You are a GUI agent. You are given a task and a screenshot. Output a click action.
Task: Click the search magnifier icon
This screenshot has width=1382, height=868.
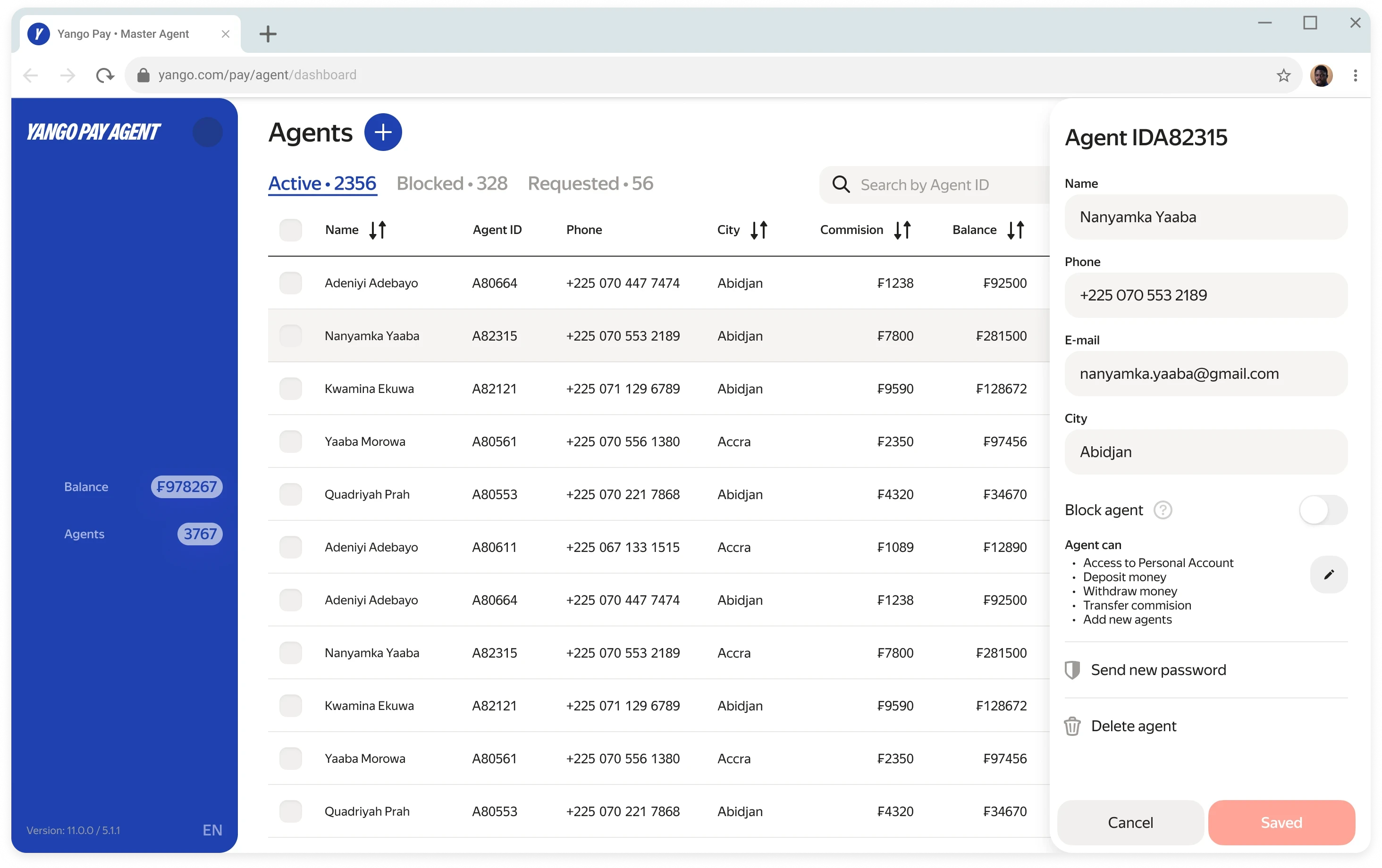(840, 184)
